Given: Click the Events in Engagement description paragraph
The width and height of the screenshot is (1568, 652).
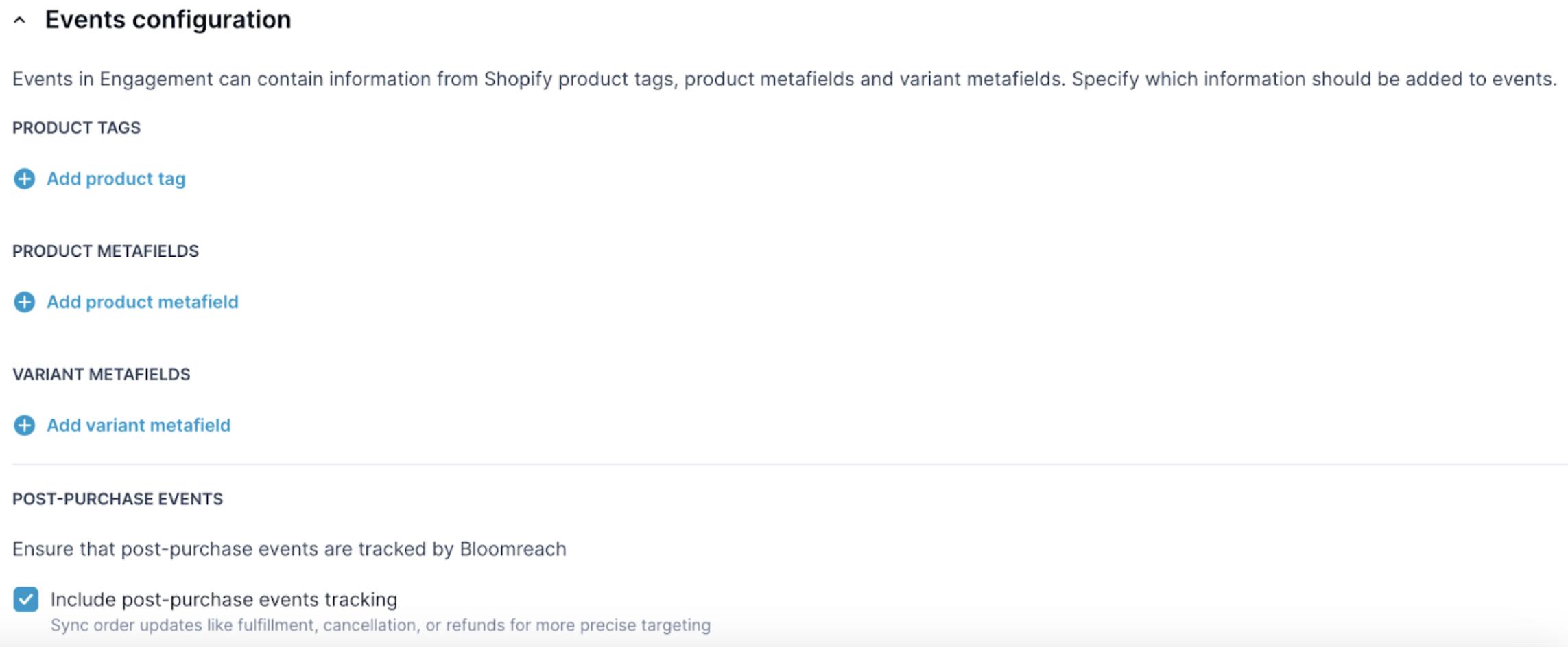Looking at the screenshot, I should click(784, 80).
